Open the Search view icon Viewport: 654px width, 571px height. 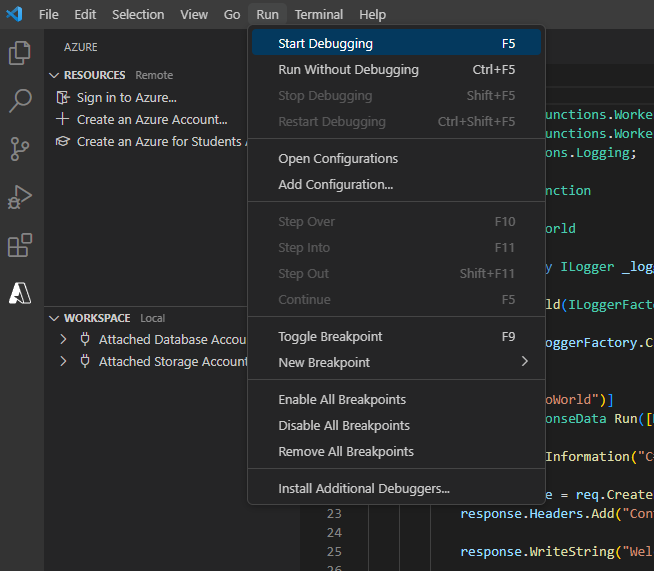click(20, 101)
